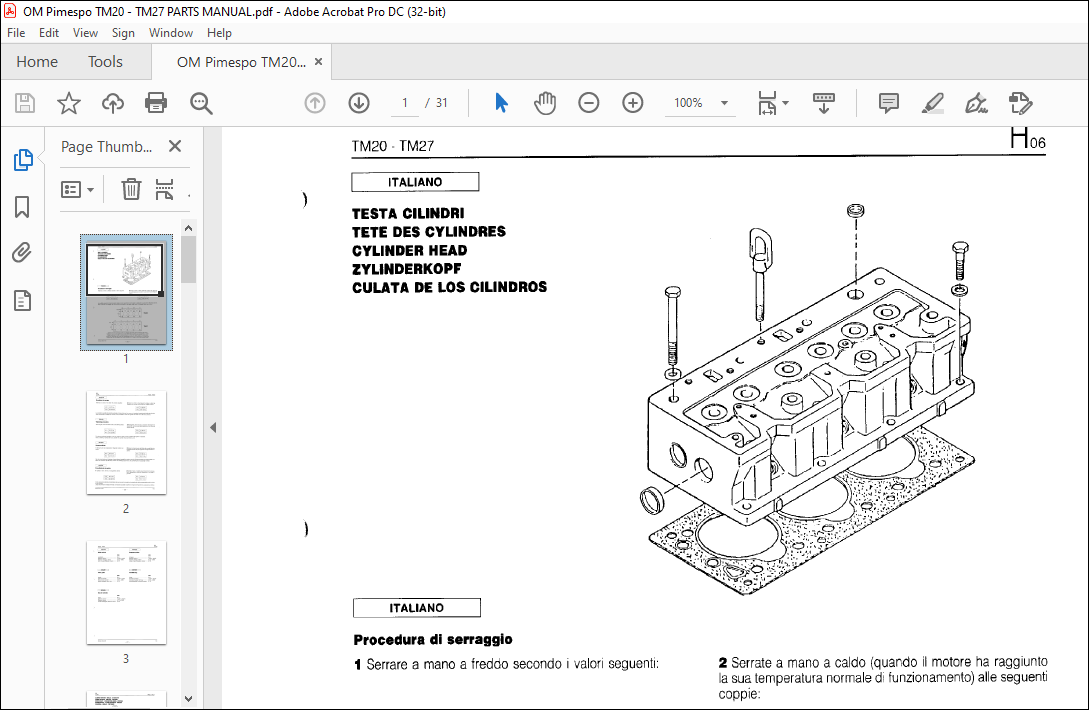The image size is (1089, 710).
Task: Select the arrow Selection tool
Action: coord(501,103)
